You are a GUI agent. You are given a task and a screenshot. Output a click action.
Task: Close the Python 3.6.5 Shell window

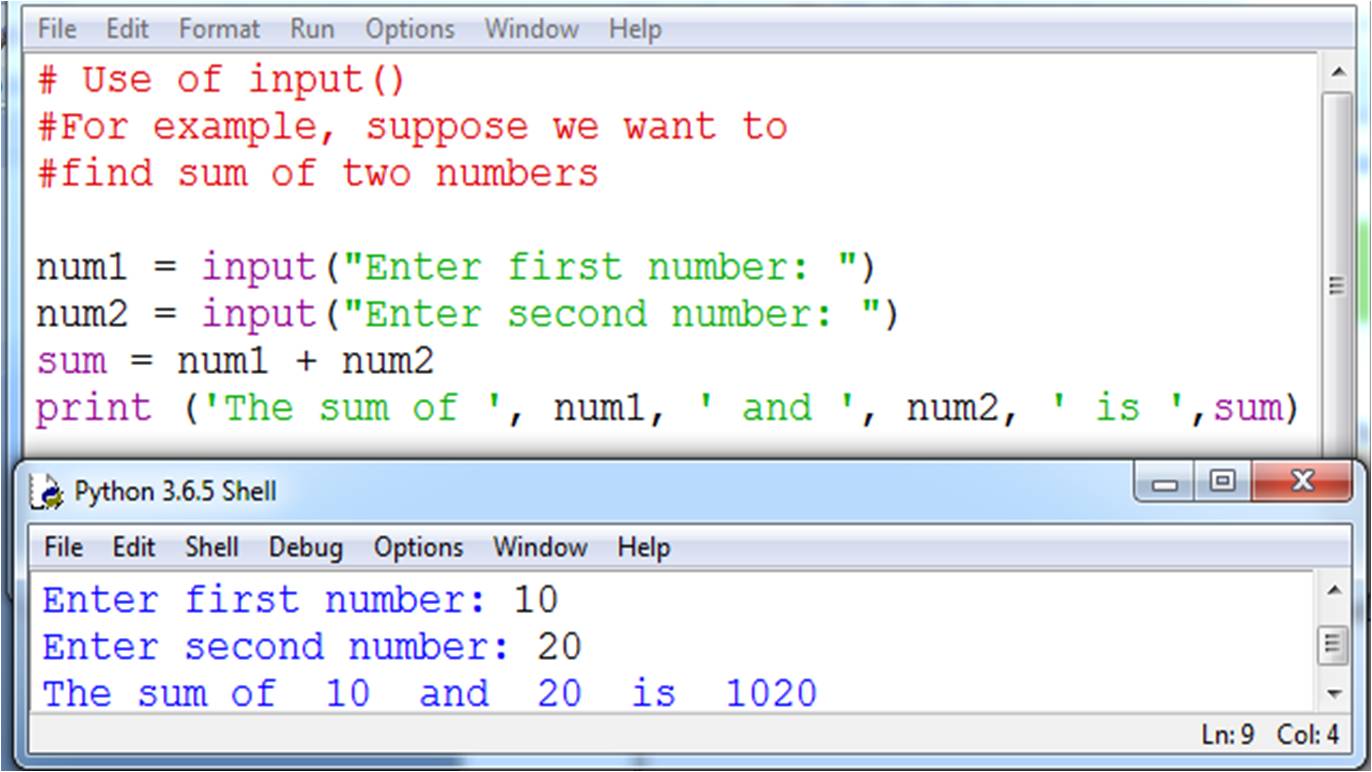pyautogui.click(x=1301, y=484)
